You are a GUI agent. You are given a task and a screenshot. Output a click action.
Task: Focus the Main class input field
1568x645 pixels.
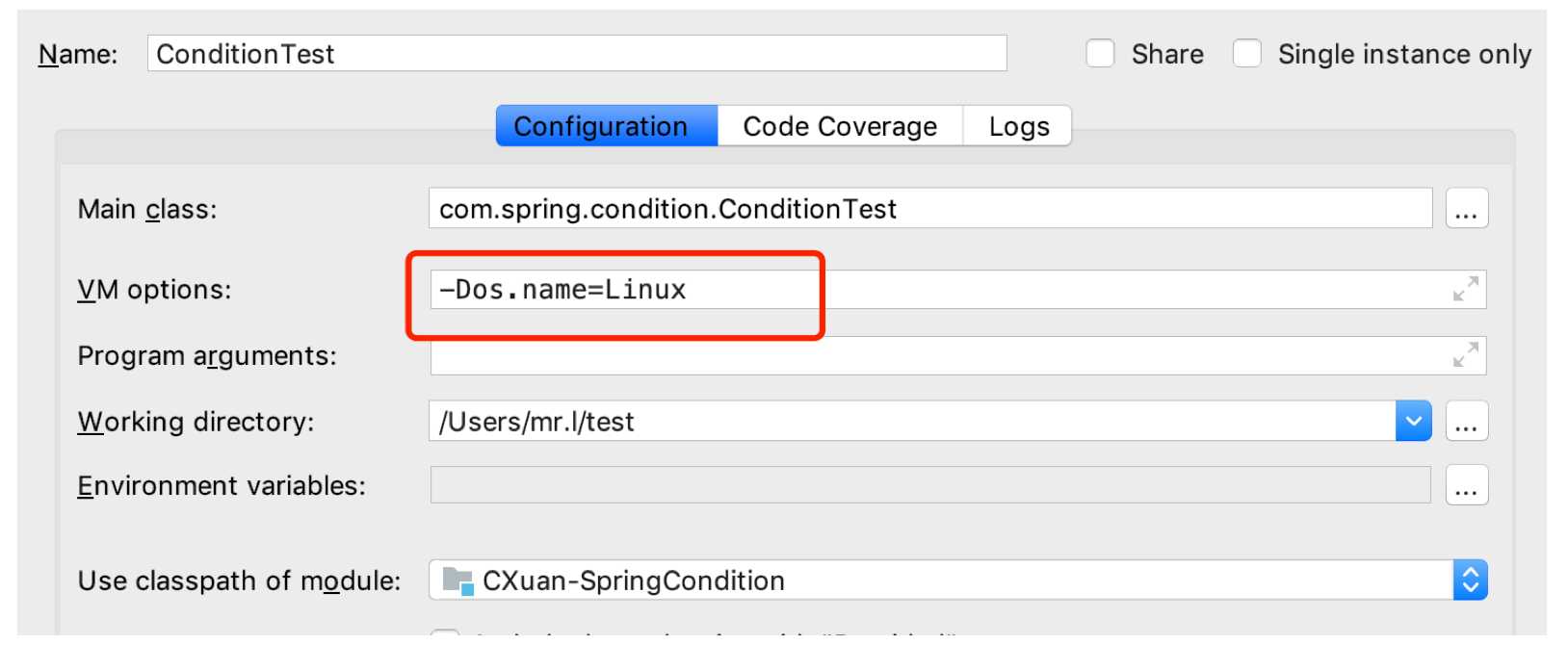[x=929, y=209]
